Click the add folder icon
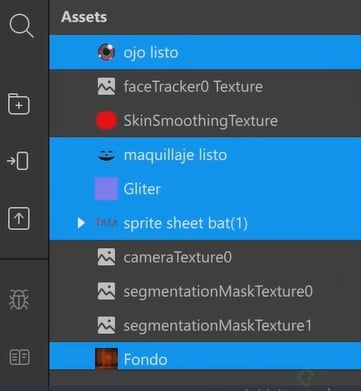Viewport: 361px width, 391px height. pyautogui.click(x=19, y=104)
